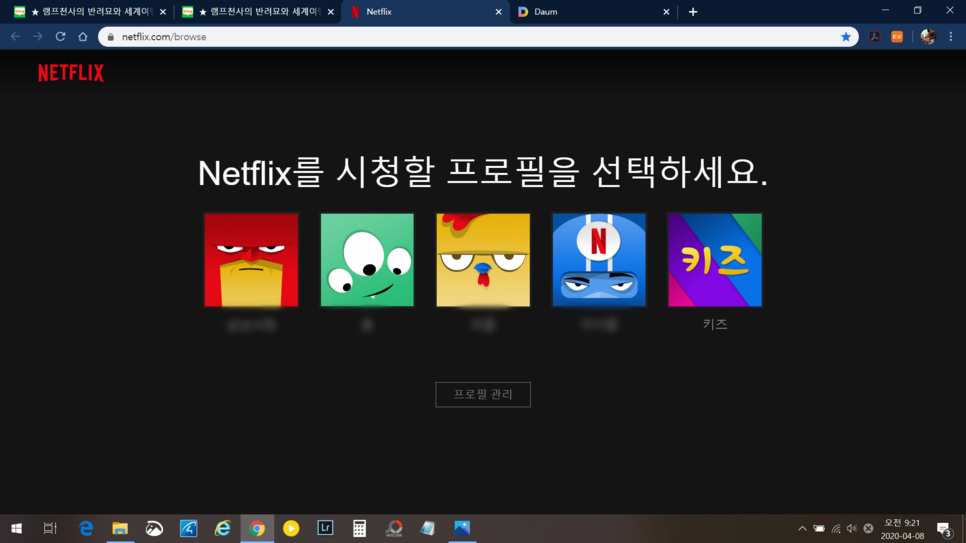Click the Netflix logo
The width and height of the screenshot is (966, 543).
tap(71, 73)
